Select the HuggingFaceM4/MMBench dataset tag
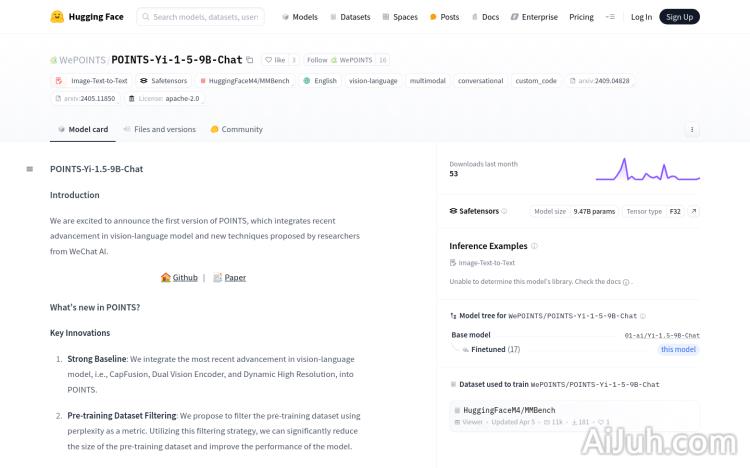This screenshot has height=468, width=750. pos(244,81)
